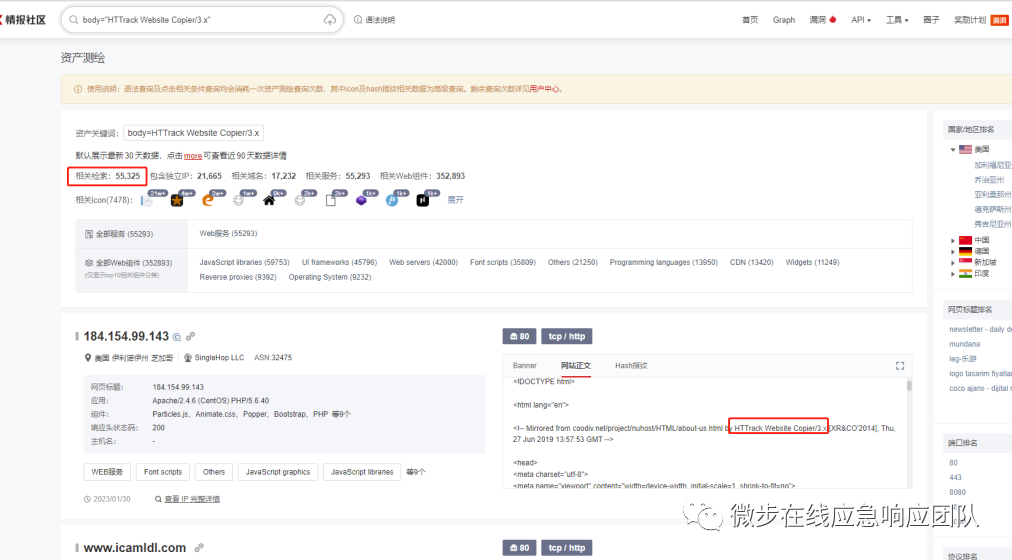
Task: Click the port 80 button for 184.154.99.143
Action: 520,337
